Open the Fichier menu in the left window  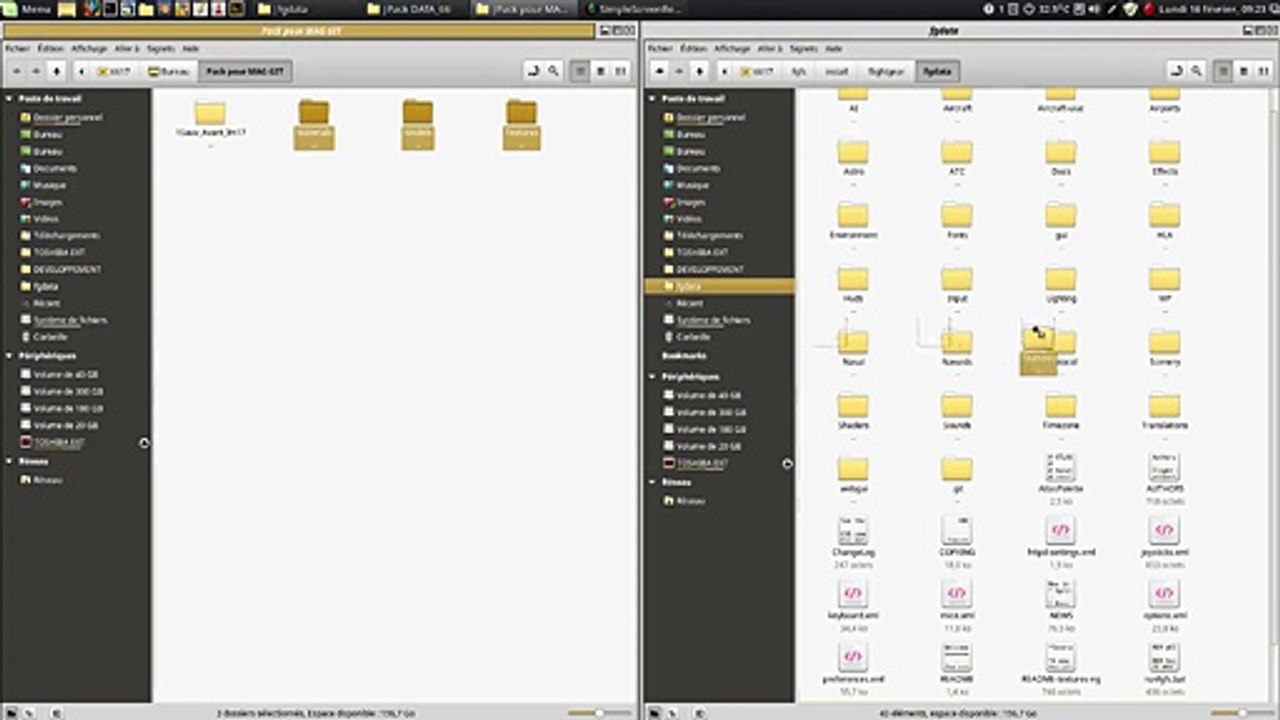click(x=17, y=48)
